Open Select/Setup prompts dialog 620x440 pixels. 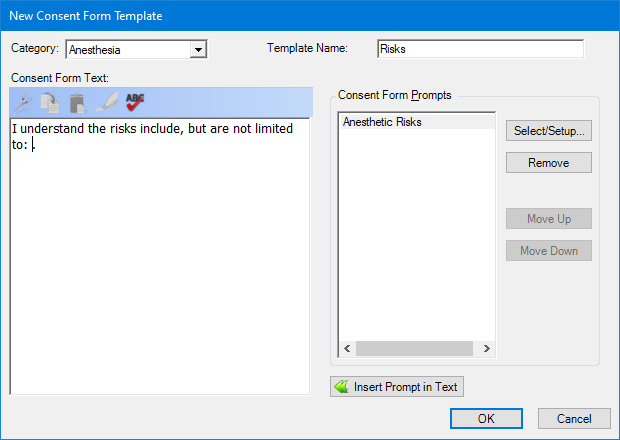[549, 130]
